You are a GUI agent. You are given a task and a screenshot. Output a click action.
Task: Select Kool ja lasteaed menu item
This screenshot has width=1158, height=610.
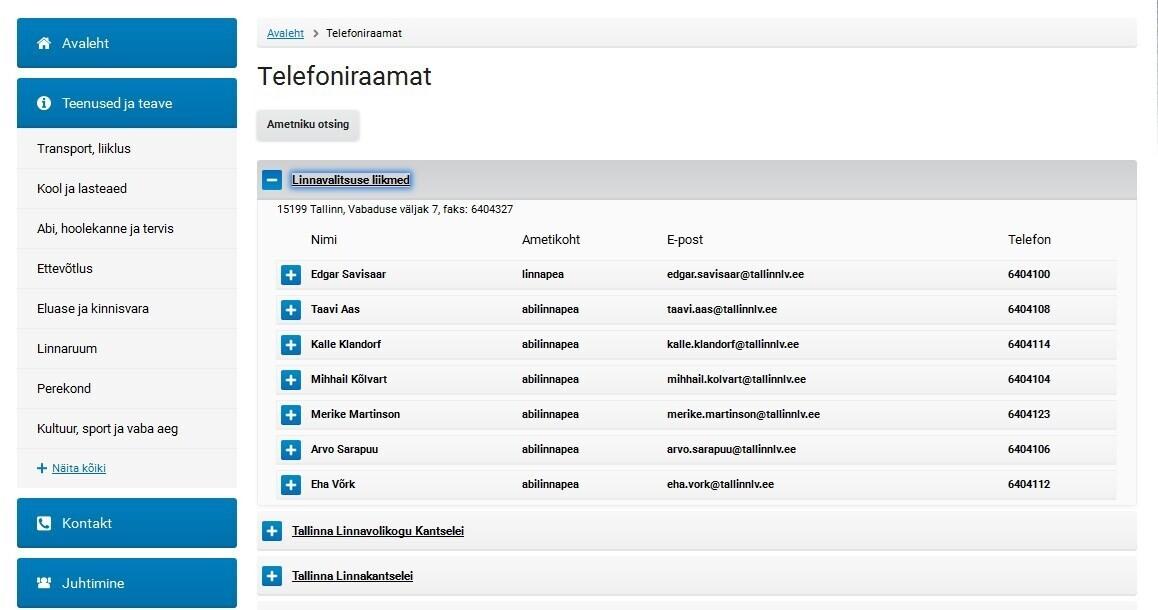(127, 188)
